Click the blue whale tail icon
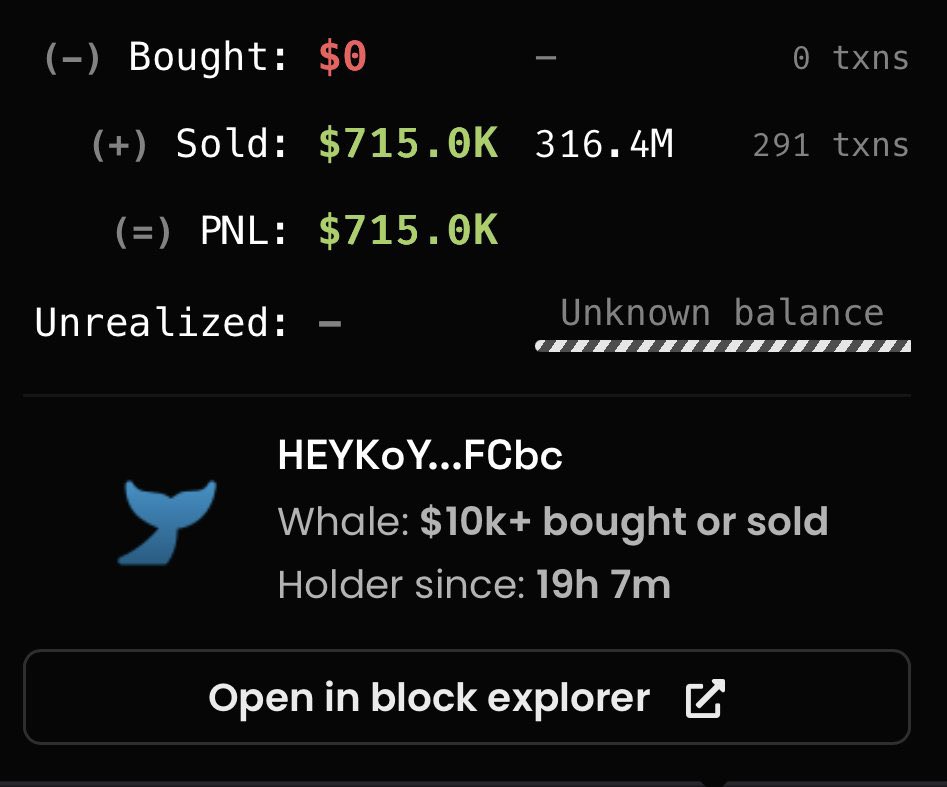The image size is (947, 787). click(x=167, y=522)
